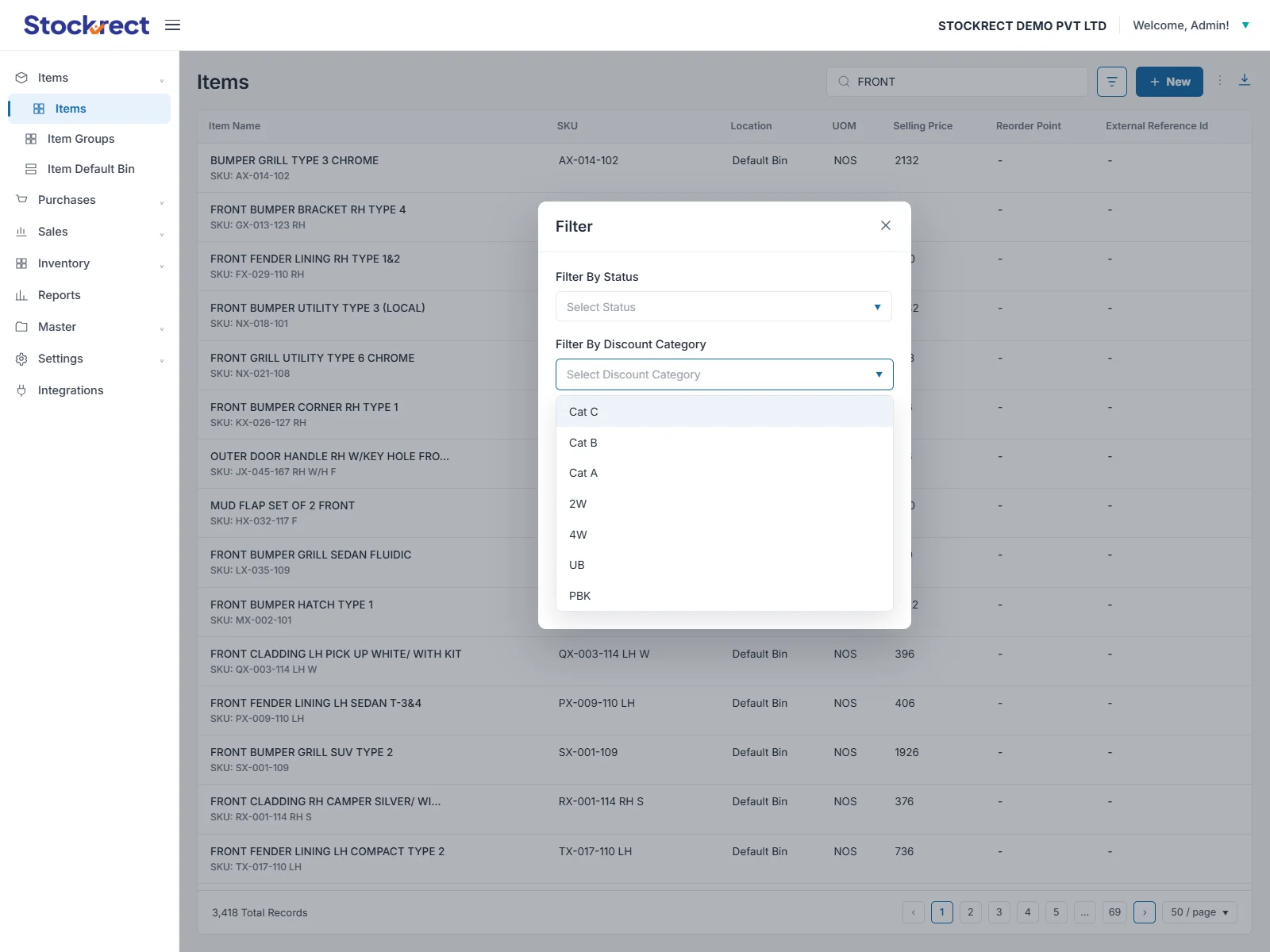Image resolution: width=1270 pixels, height=952 pixels.
Task: Select the PBK discount category option
Action: [x=724, y=596]
